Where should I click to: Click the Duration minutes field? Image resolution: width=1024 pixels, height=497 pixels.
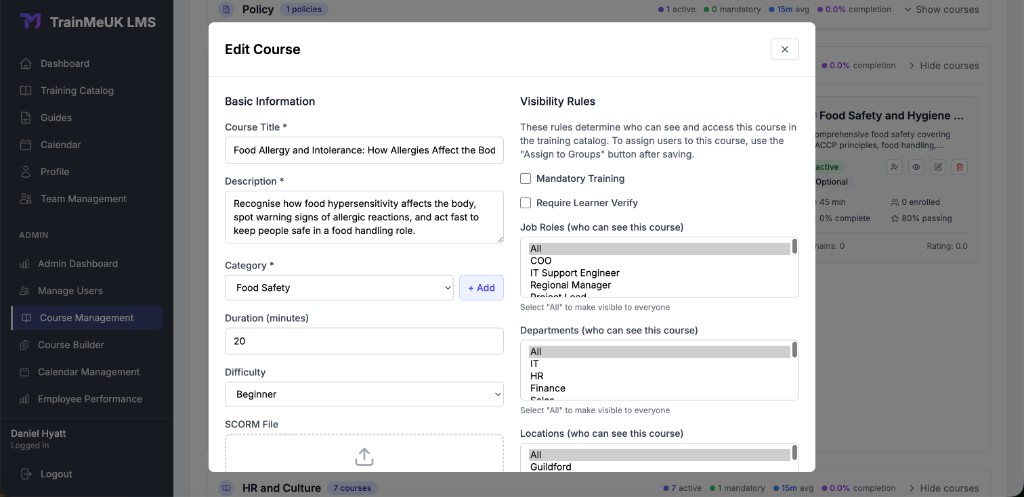(364, 341)
